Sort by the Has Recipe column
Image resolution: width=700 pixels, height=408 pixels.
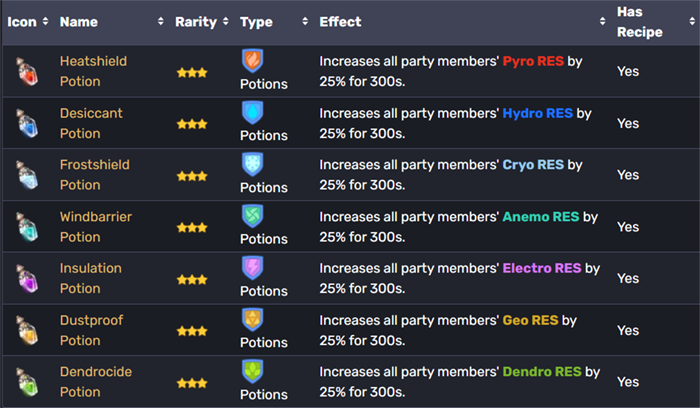coord(639,21)
